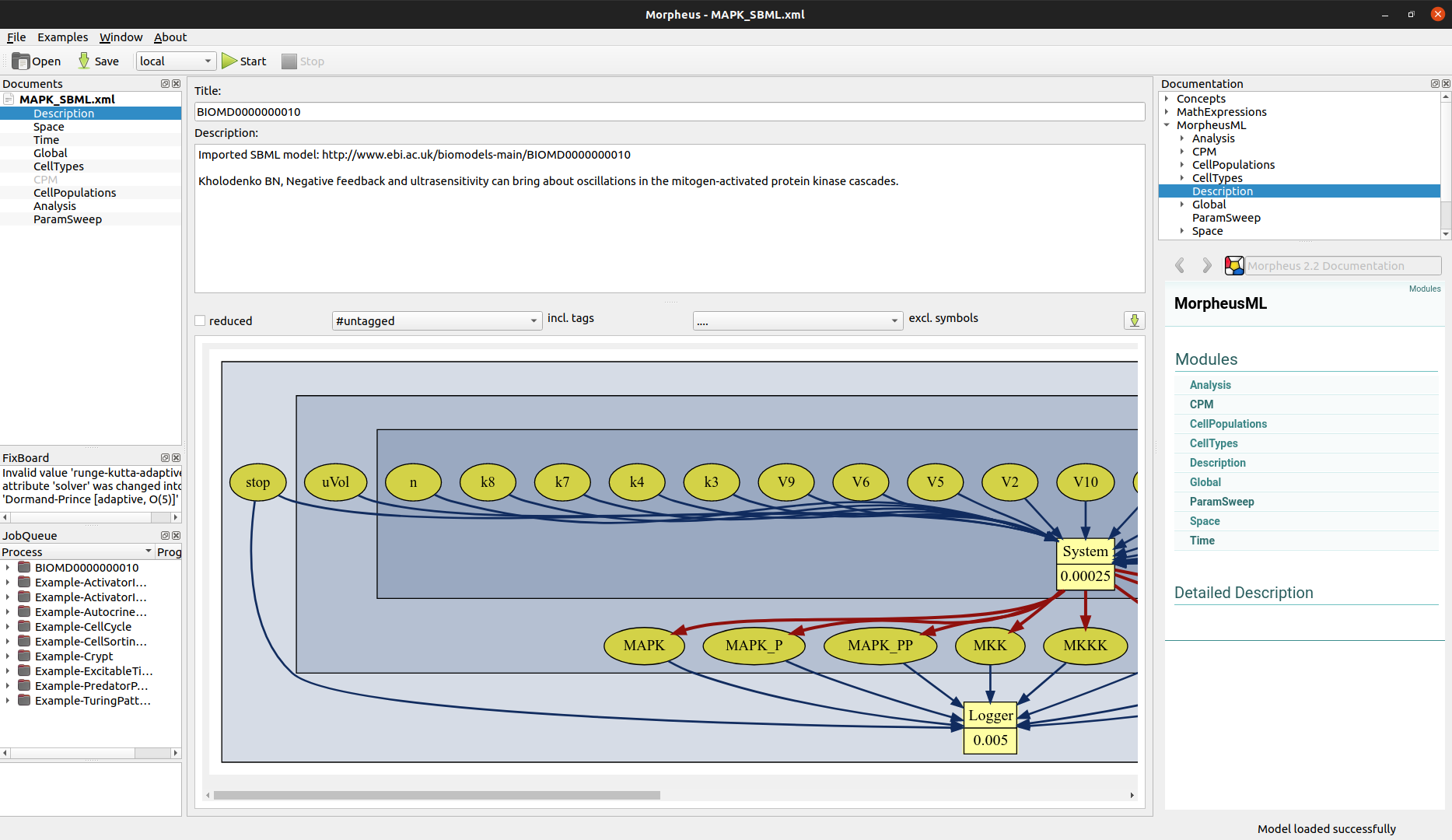Image resolution: width=1452 pixels, height=840 pixels.
Task: Expand the BIOMD0000000010 job entry
Action: point(8,568)
